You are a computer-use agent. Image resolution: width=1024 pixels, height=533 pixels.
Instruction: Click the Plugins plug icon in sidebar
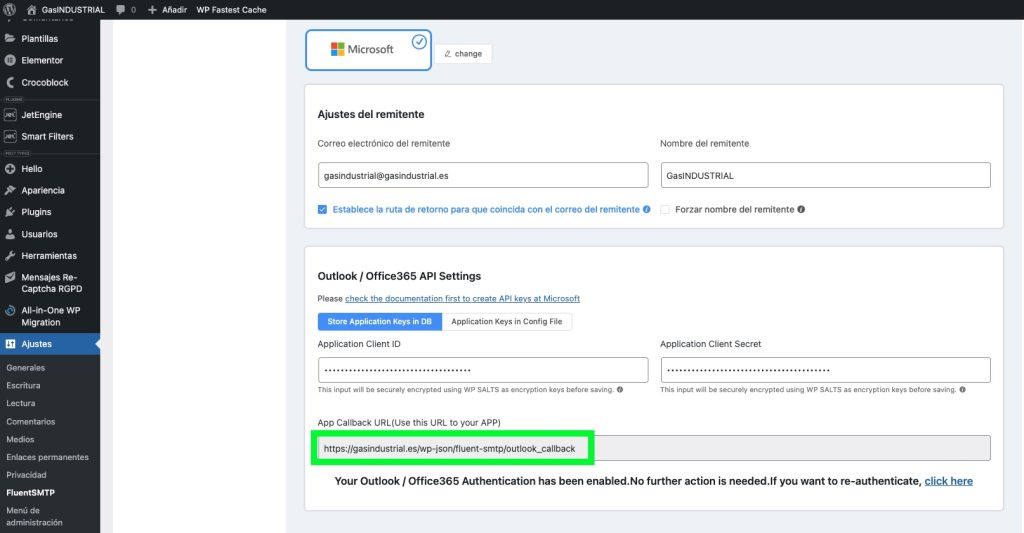(10, 212)
